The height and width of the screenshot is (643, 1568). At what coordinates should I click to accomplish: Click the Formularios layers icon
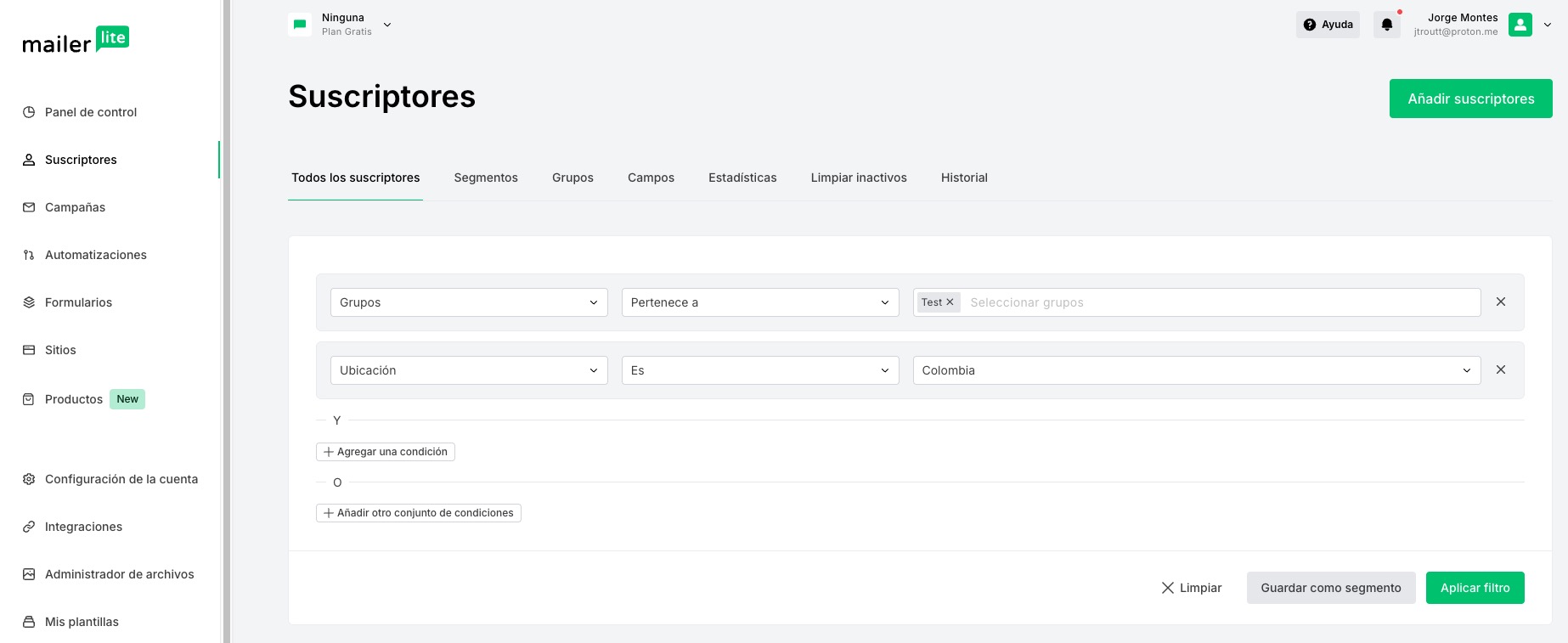[x=29, y=302]
